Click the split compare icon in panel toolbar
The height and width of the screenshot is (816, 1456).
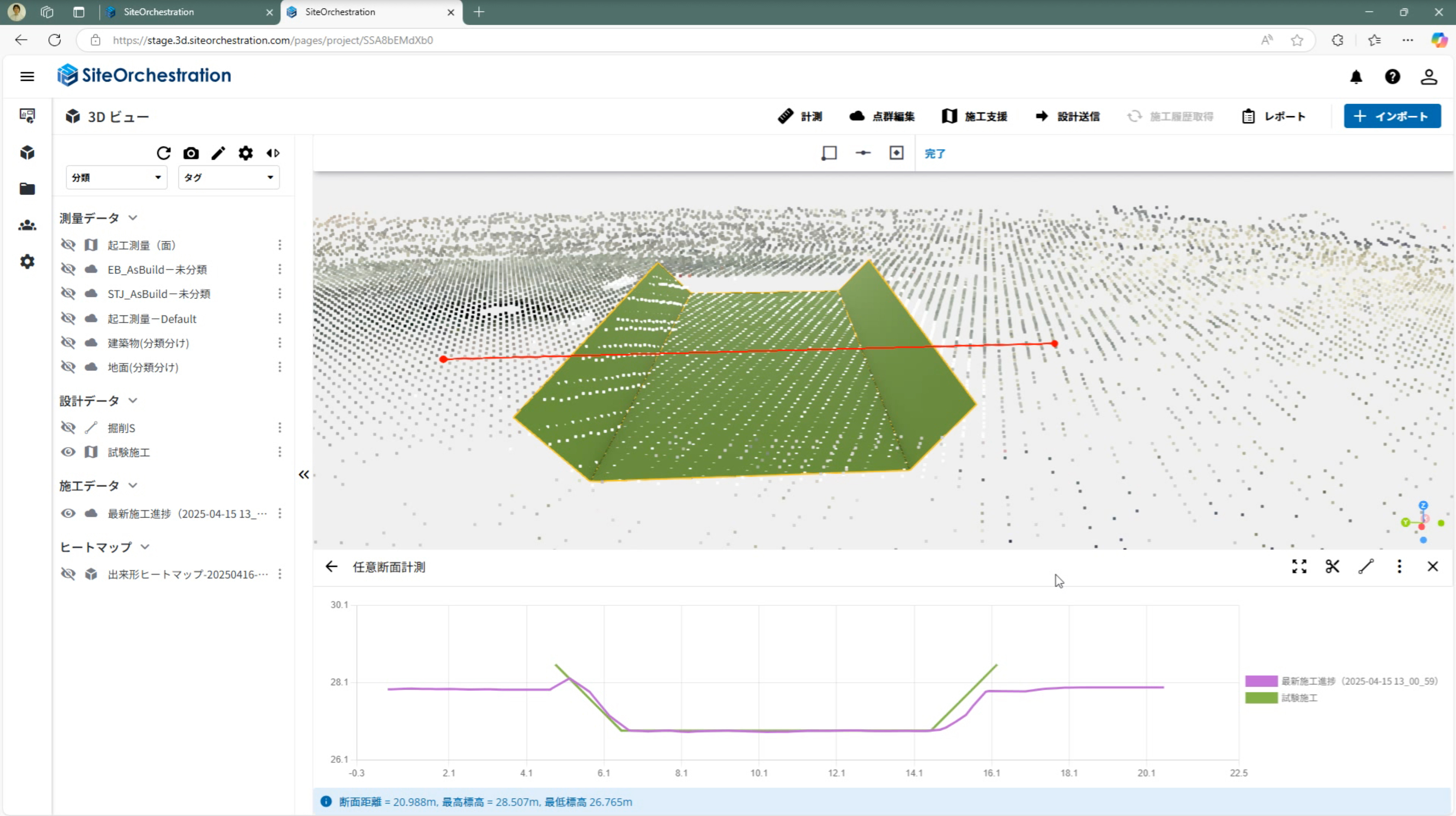pos(273,153)
